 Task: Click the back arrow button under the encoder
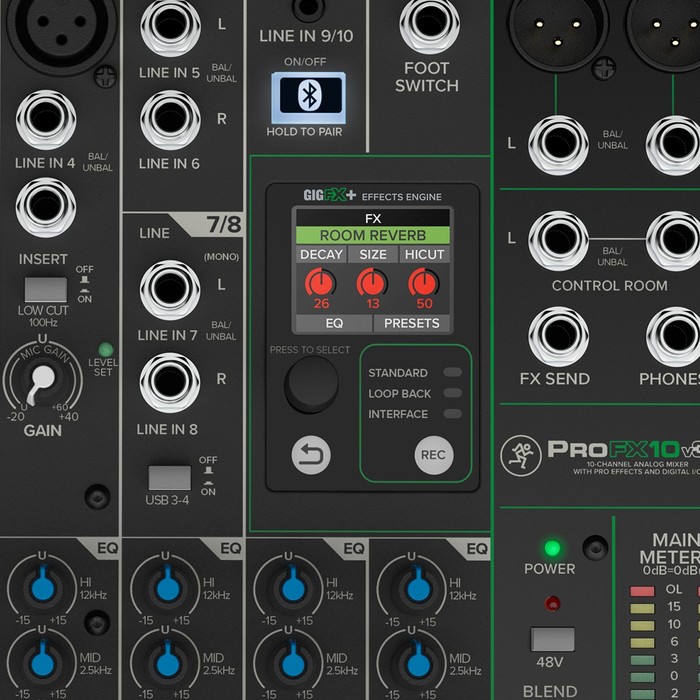311,455
